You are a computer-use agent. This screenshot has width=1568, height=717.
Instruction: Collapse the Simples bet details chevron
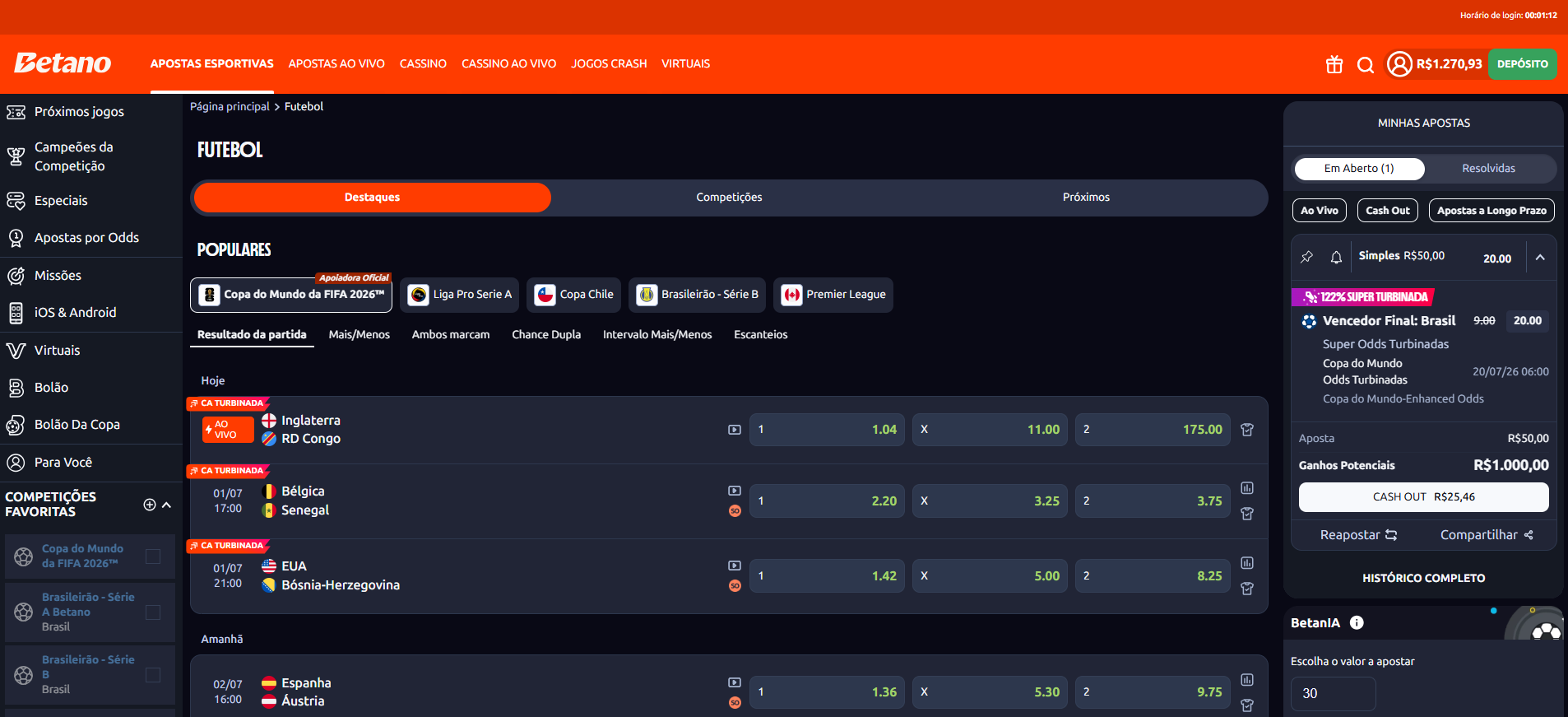pyautogui.click(x=1540, y=258)
